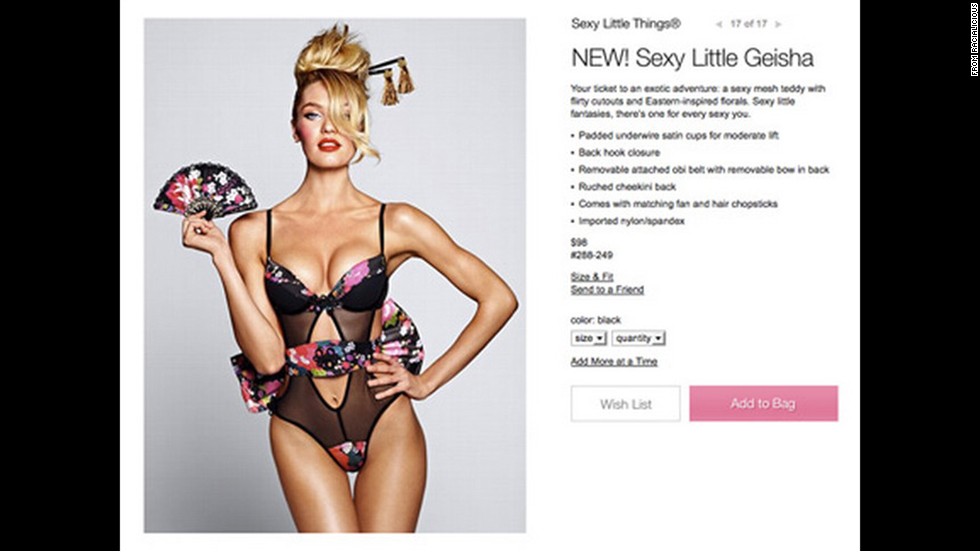Go to next item using right arrow
This screenshot has width=980, height=552.
778,24
